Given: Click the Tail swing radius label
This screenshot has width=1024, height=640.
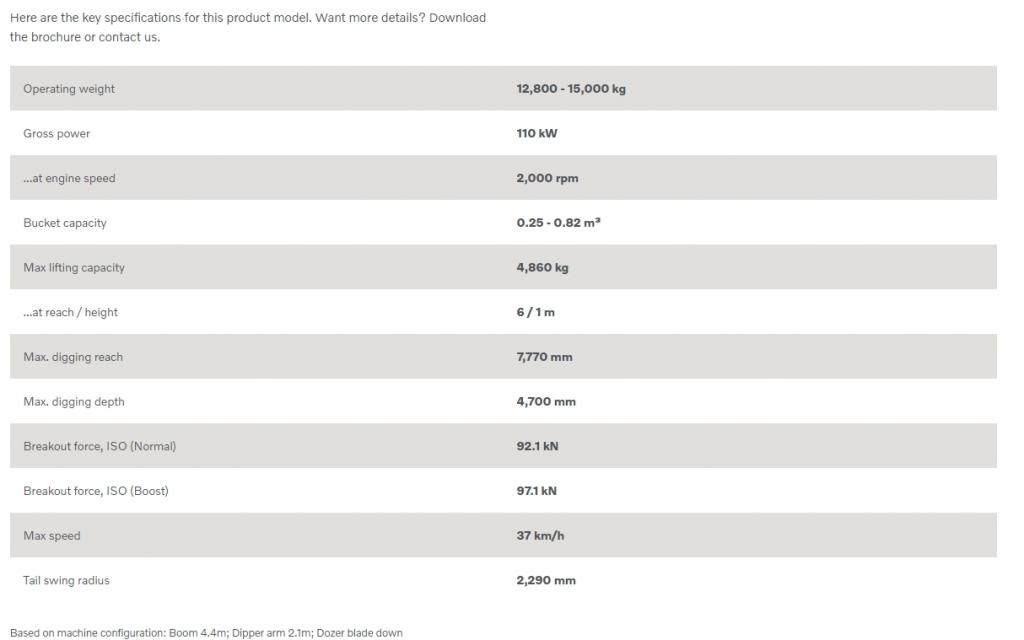Looking at the screenshot, I should (x=66, y=581).
